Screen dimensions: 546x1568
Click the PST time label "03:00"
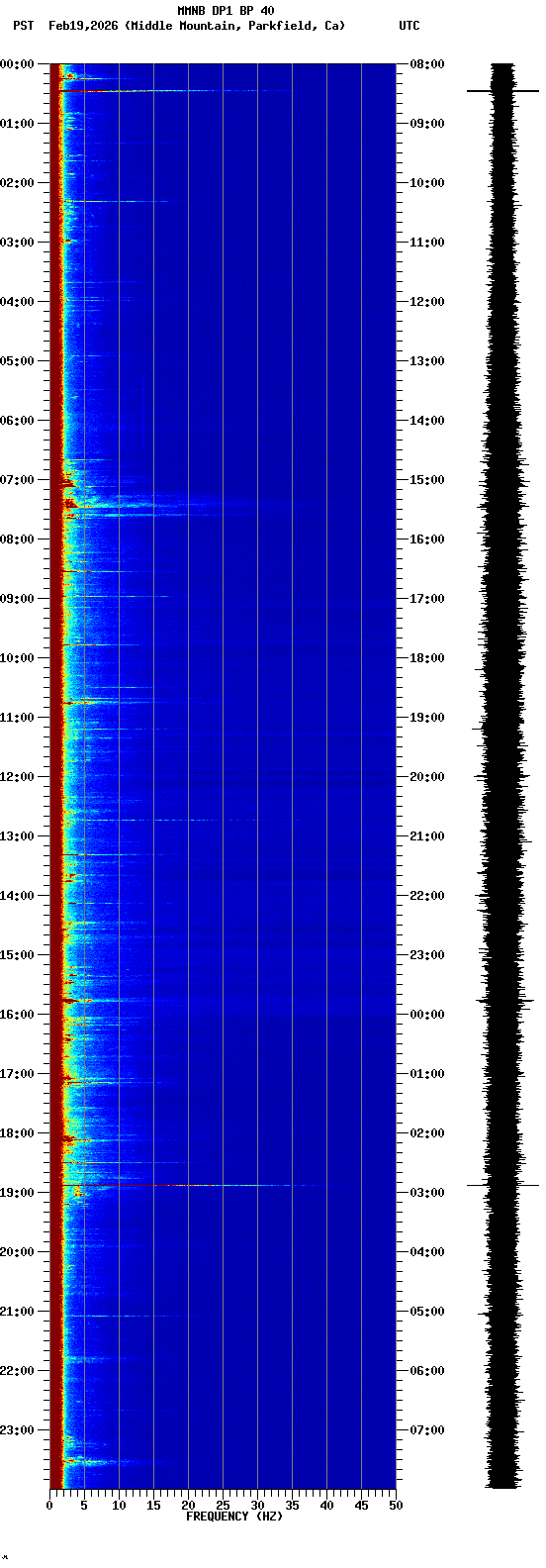(x=17, y=243)
